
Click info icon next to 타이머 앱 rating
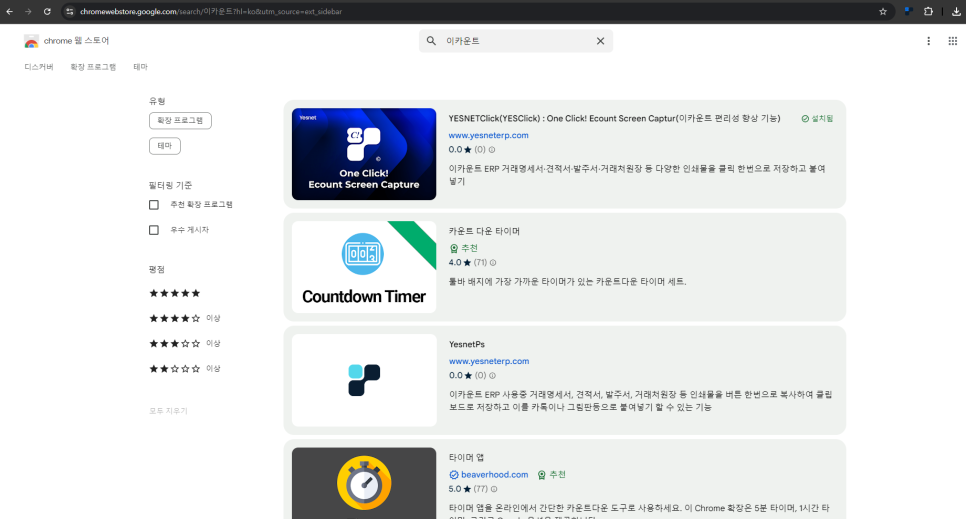493,489
